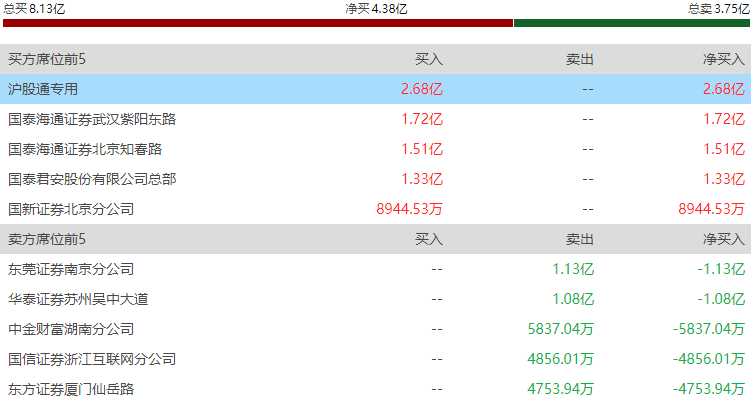751x397 pixels.
Task: Click the red total-buy bar segment
Action: point(258,23)
